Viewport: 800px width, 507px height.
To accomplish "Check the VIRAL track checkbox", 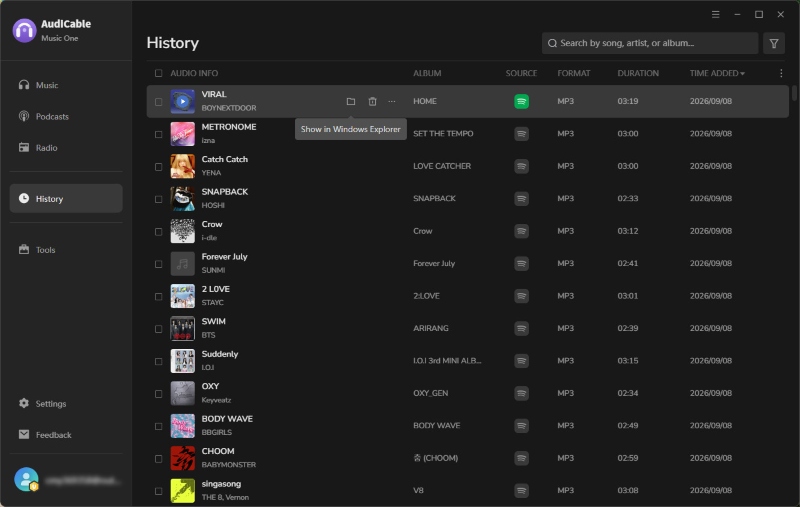I will 158,102.
